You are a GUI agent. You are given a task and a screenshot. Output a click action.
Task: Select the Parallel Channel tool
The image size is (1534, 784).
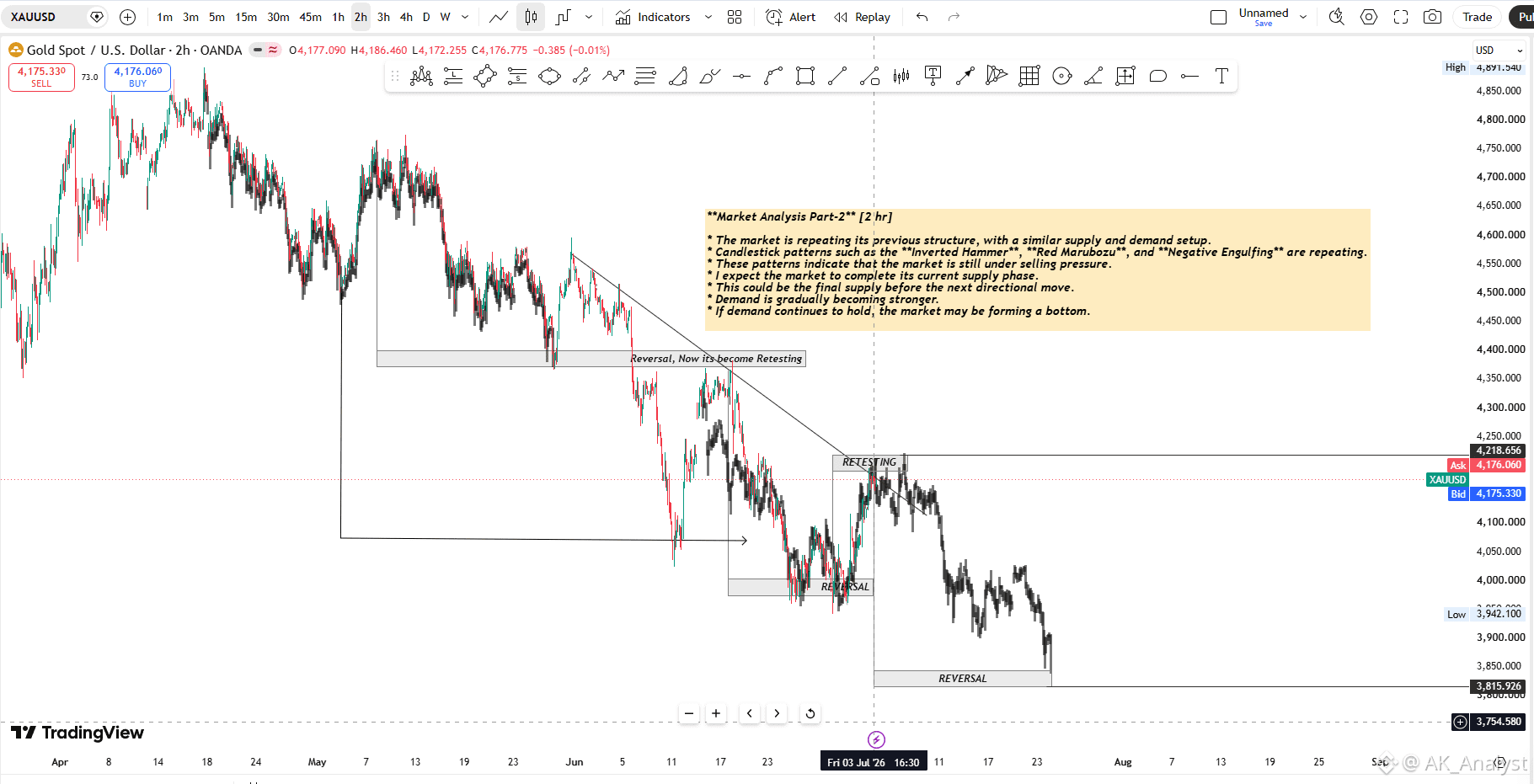[581, 77]
